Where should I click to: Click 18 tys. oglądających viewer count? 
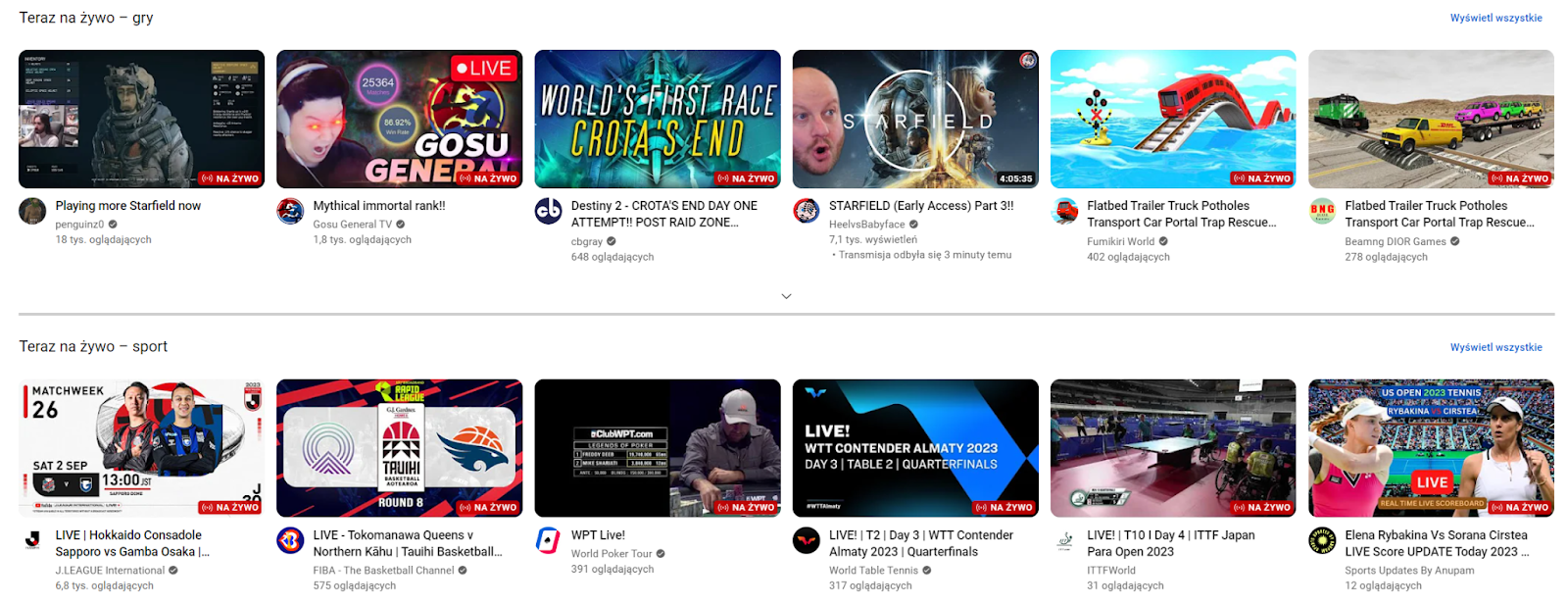coord(103,240)
